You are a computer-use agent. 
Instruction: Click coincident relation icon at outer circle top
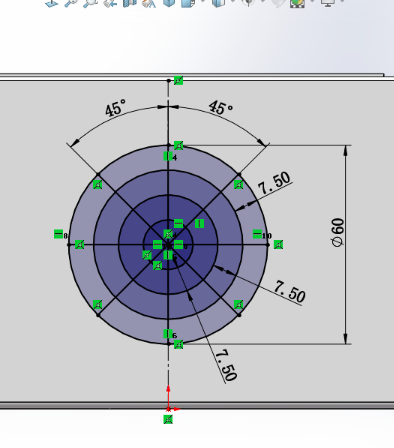(179, 145)
